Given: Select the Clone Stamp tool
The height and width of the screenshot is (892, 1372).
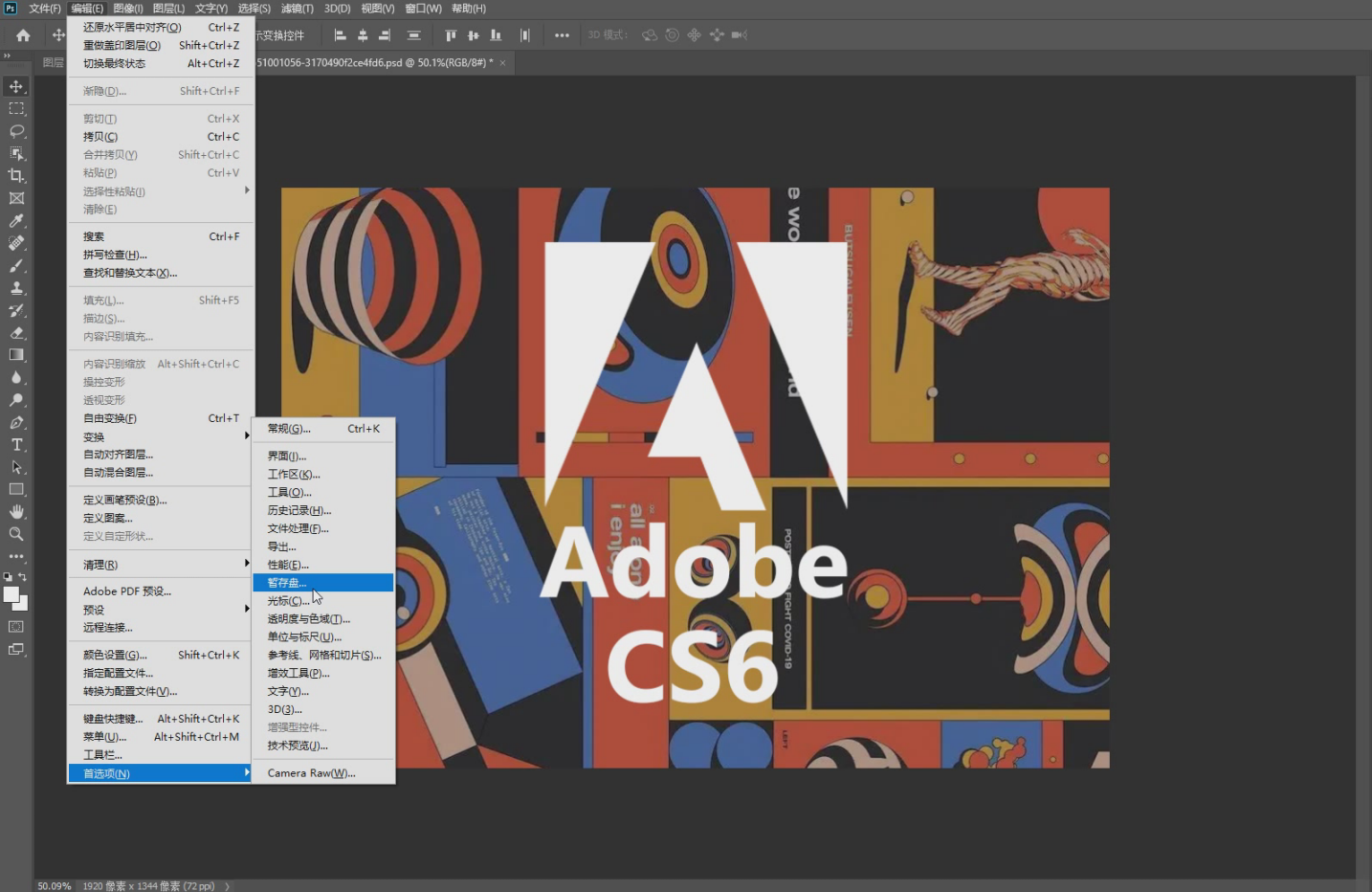Looking at the screenshot, I should pos(16,288).
